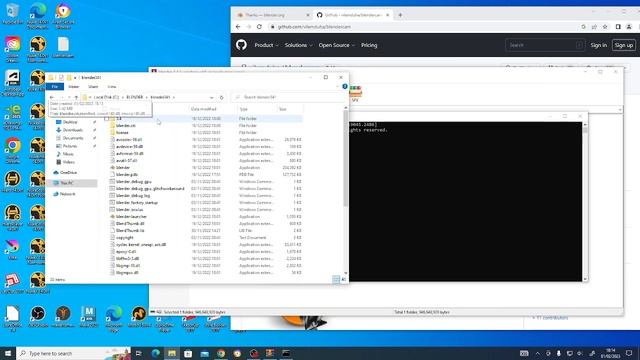Sort by Type column header
Screen dimensions: 640x360
click(x=244, y=109)
